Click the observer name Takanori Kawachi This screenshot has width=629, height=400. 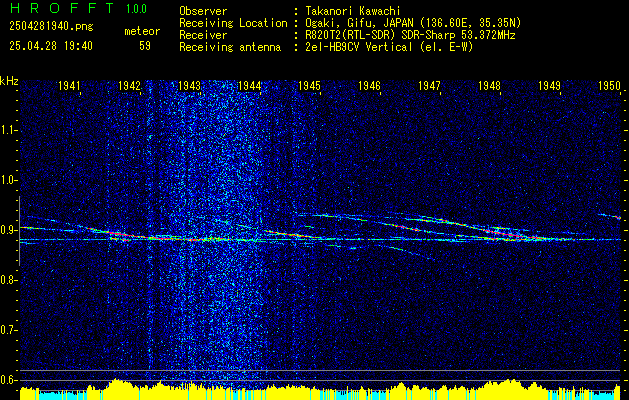point(353,11)
